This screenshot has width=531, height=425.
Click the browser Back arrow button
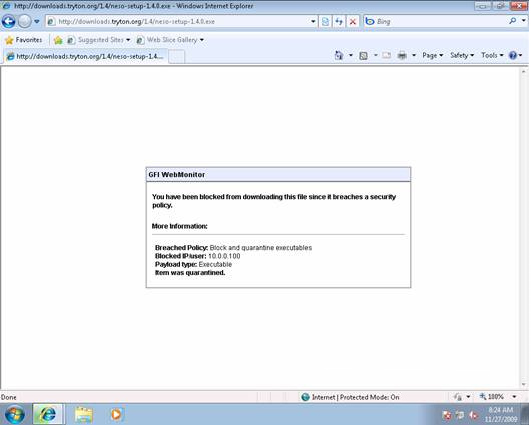pyautogui.click(x=8, y=22)
